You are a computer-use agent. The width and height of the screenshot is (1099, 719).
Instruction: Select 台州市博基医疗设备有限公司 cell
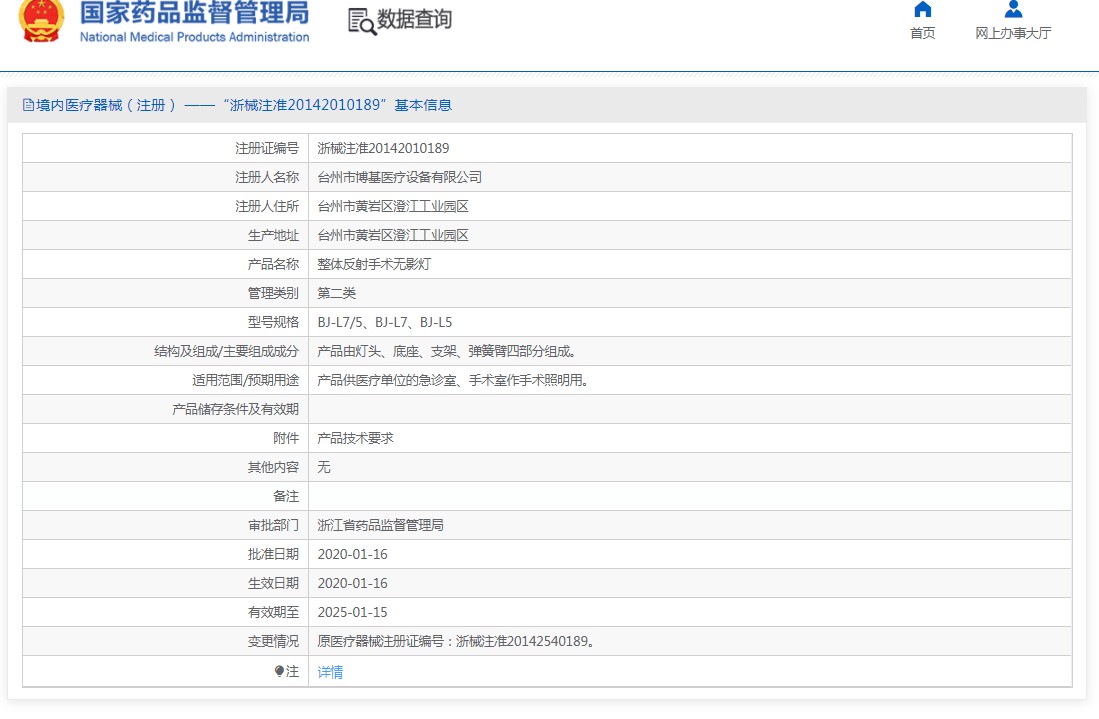[x=400, y=177]
